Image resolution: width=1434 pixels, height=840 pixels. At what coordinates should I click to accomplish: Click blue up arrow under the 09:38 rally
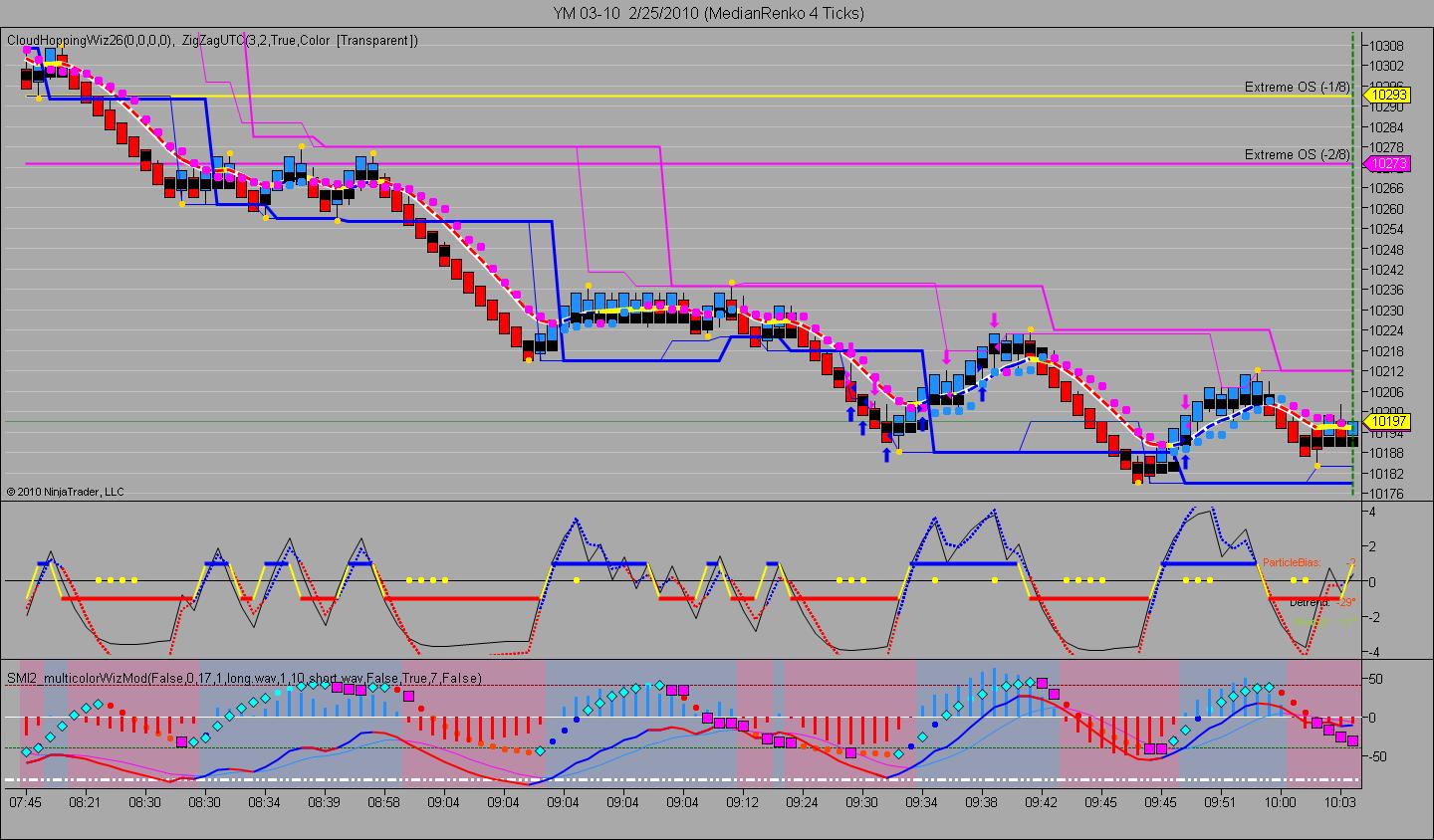(x=982, y=393)
